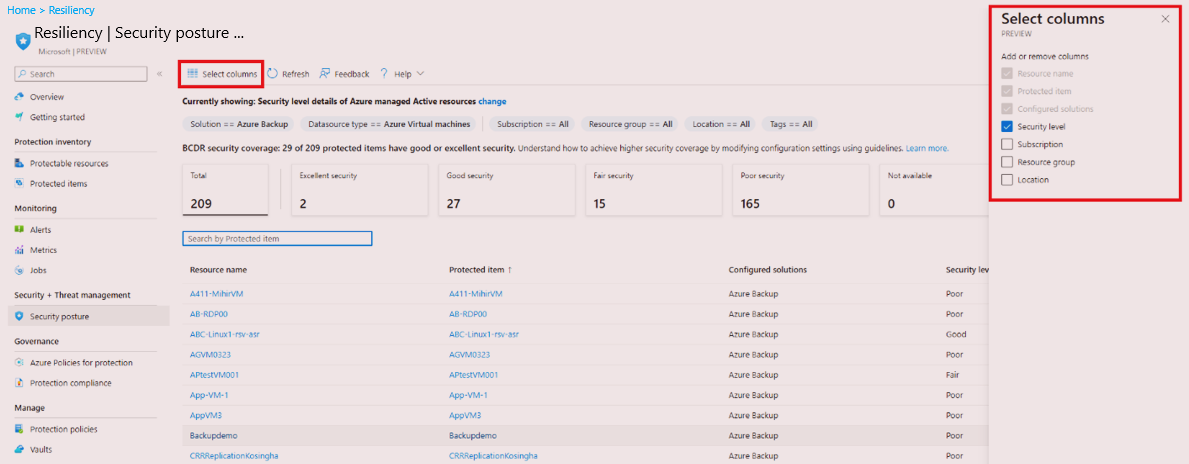Open the Resource group == All filter

(630, 124)
